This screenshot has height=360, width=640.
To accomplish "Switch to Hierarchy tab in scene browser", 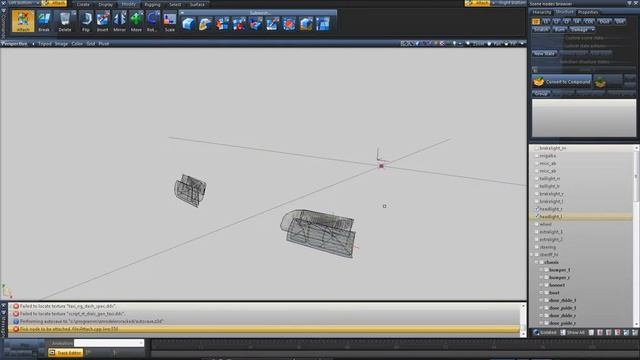I will coord(542,12).
